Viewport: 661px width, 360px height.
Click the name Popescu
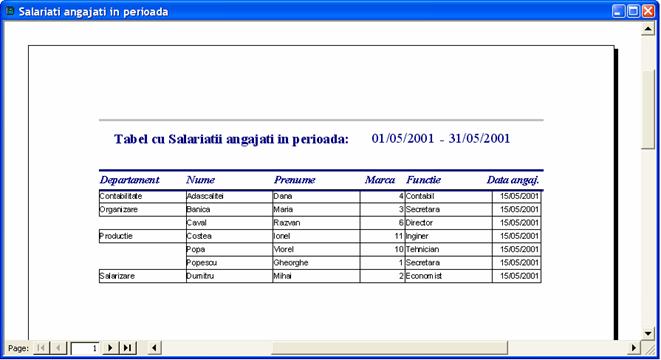click(202, 263)
